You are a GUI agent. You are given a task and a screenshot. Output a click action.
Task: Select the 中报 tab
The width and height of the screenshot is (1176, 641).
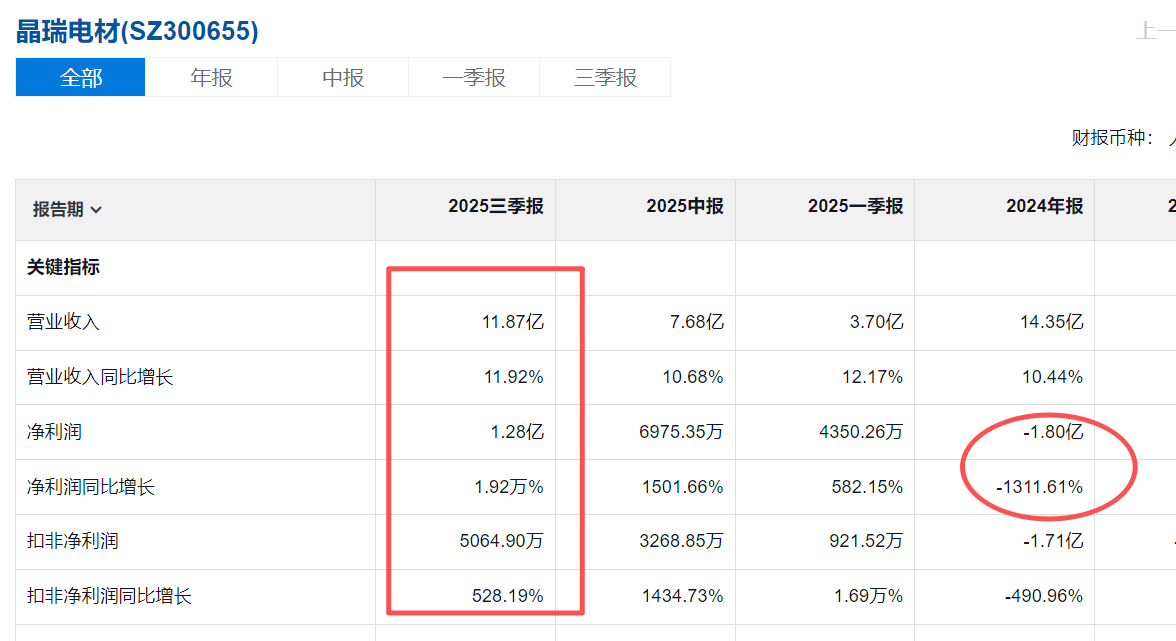point(342,77)
